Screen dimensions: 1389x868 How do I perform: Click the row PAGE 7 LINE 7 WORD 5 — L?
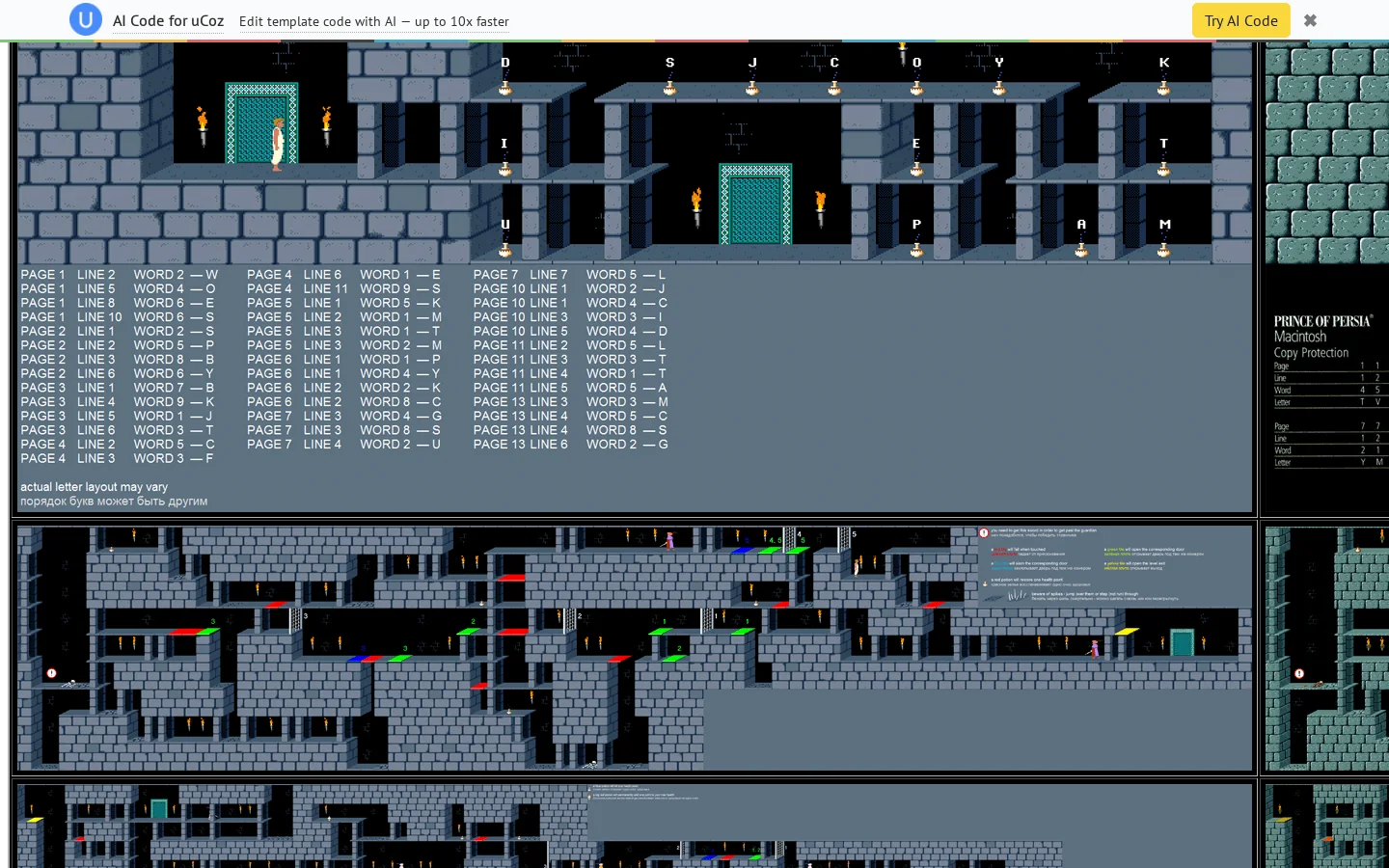(x=570, y=275)
